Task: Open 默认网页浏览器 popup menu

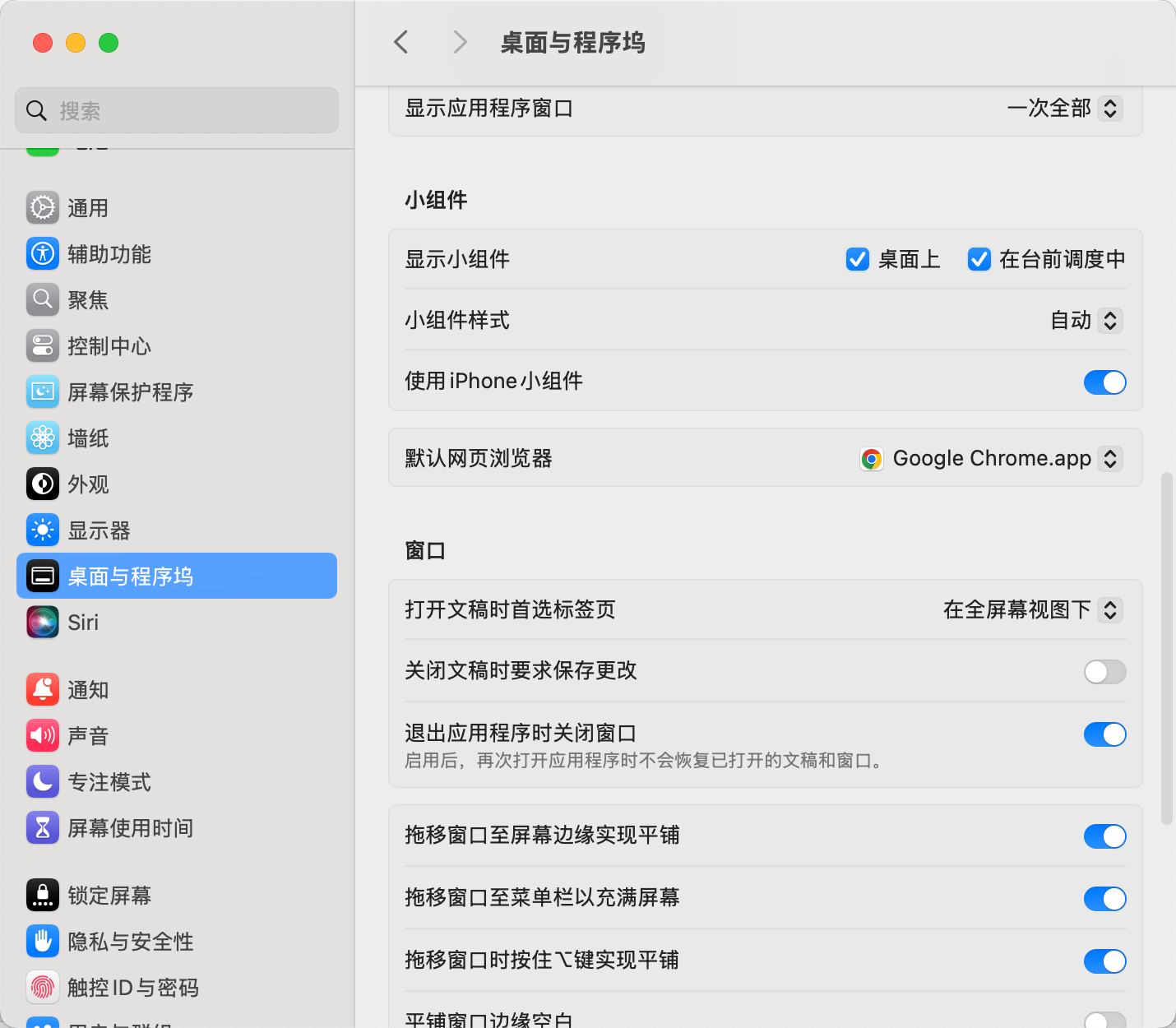Action: point(991,459)
